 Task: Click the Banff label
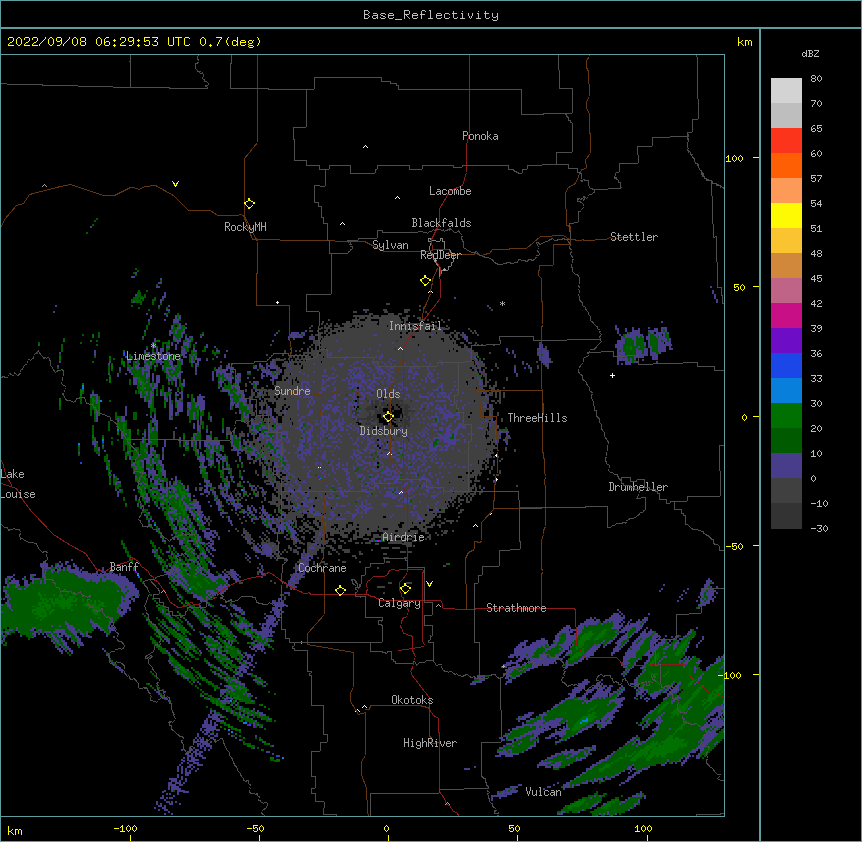click(124, 567)
